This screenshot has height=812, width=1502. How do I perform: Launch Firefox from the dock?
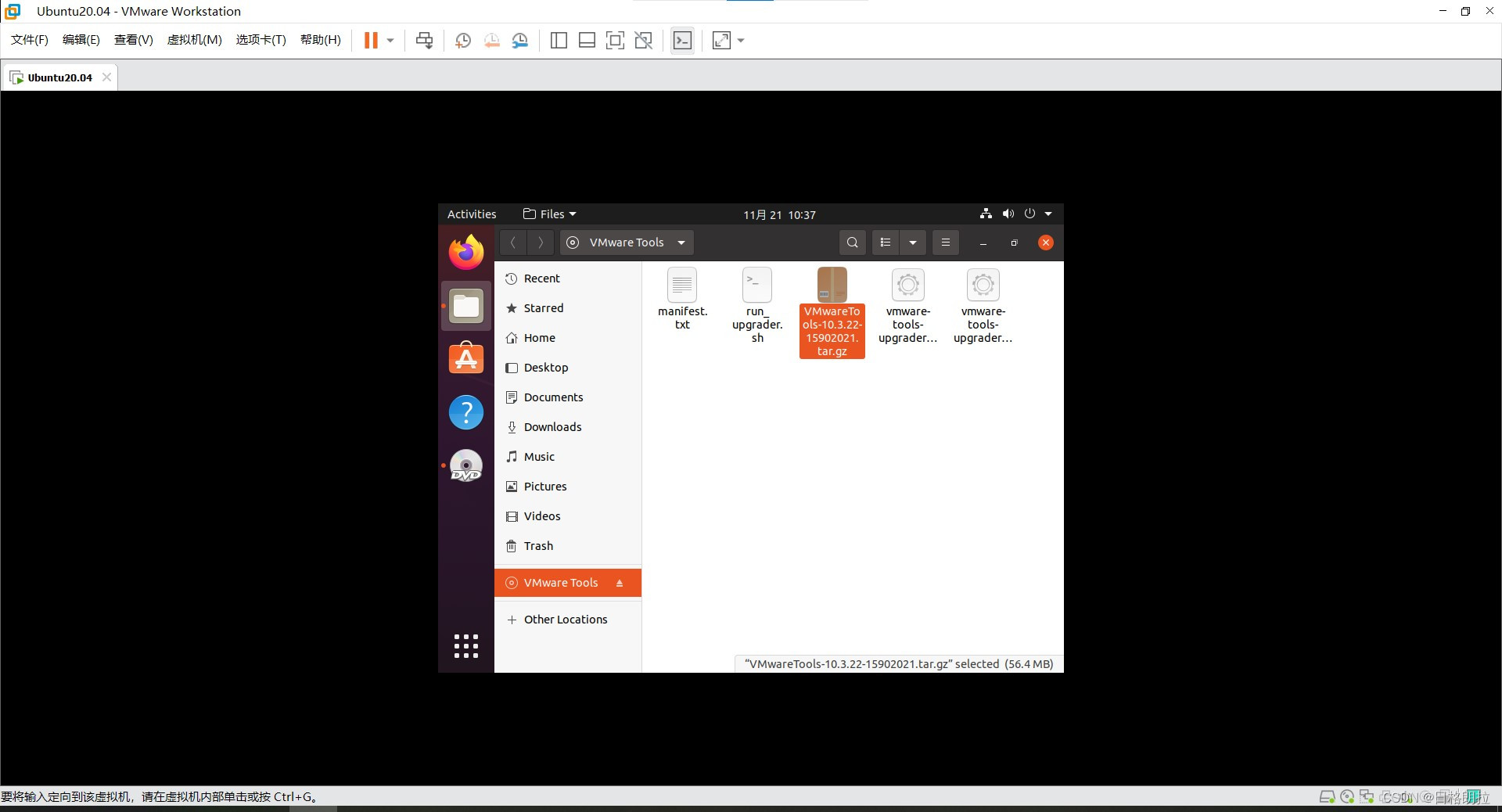click(466, 252)
